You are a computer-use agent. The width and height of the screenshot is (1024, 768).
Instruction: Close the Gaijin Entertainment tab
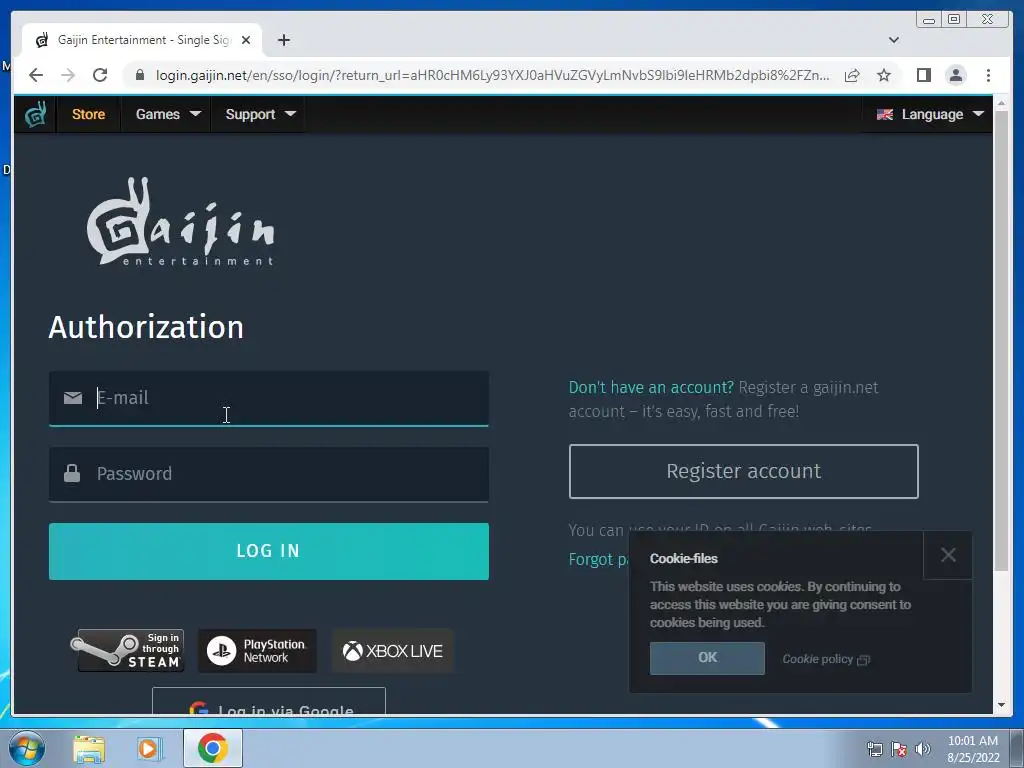tap(246, 40)
